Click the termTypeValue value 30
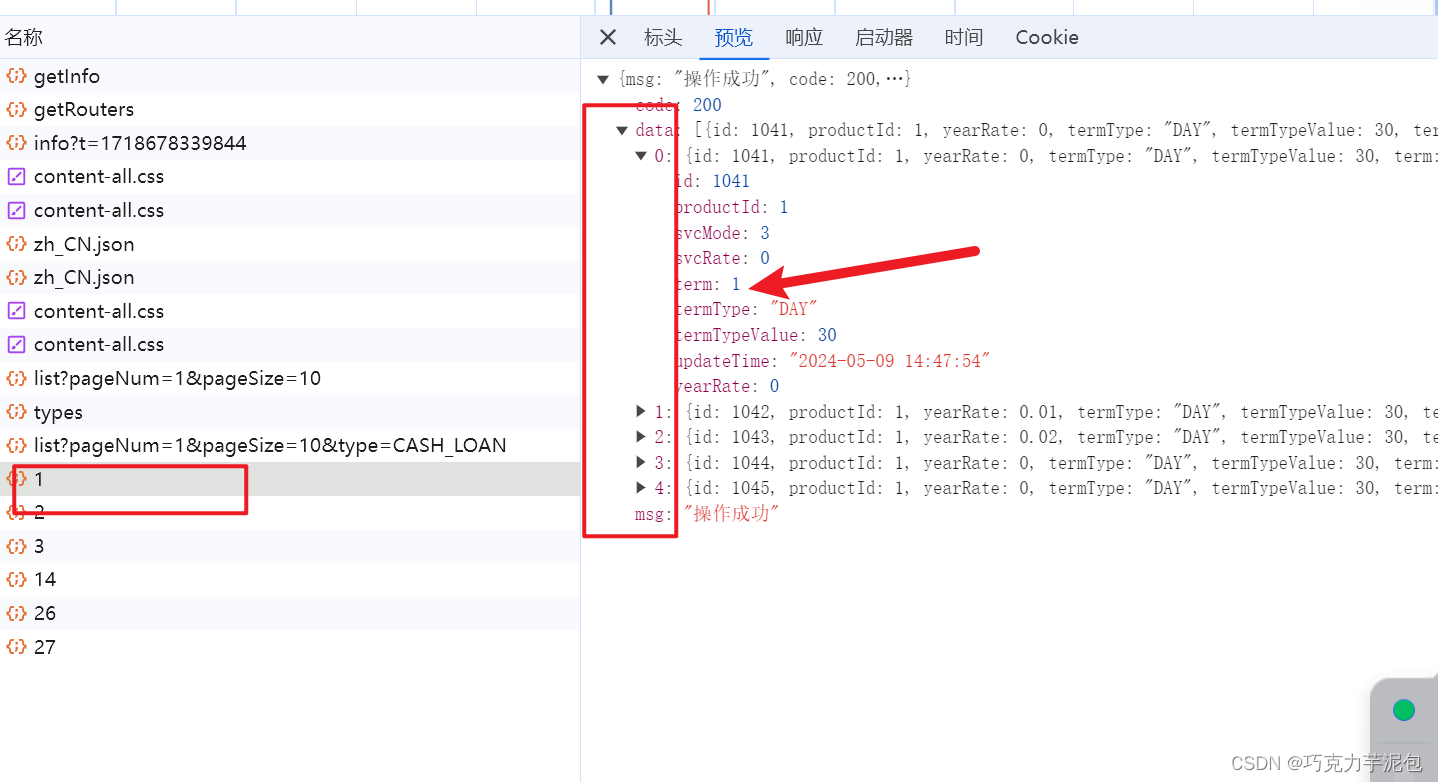The height and width of the screenshot is (782, 1438). coord(827,335)
